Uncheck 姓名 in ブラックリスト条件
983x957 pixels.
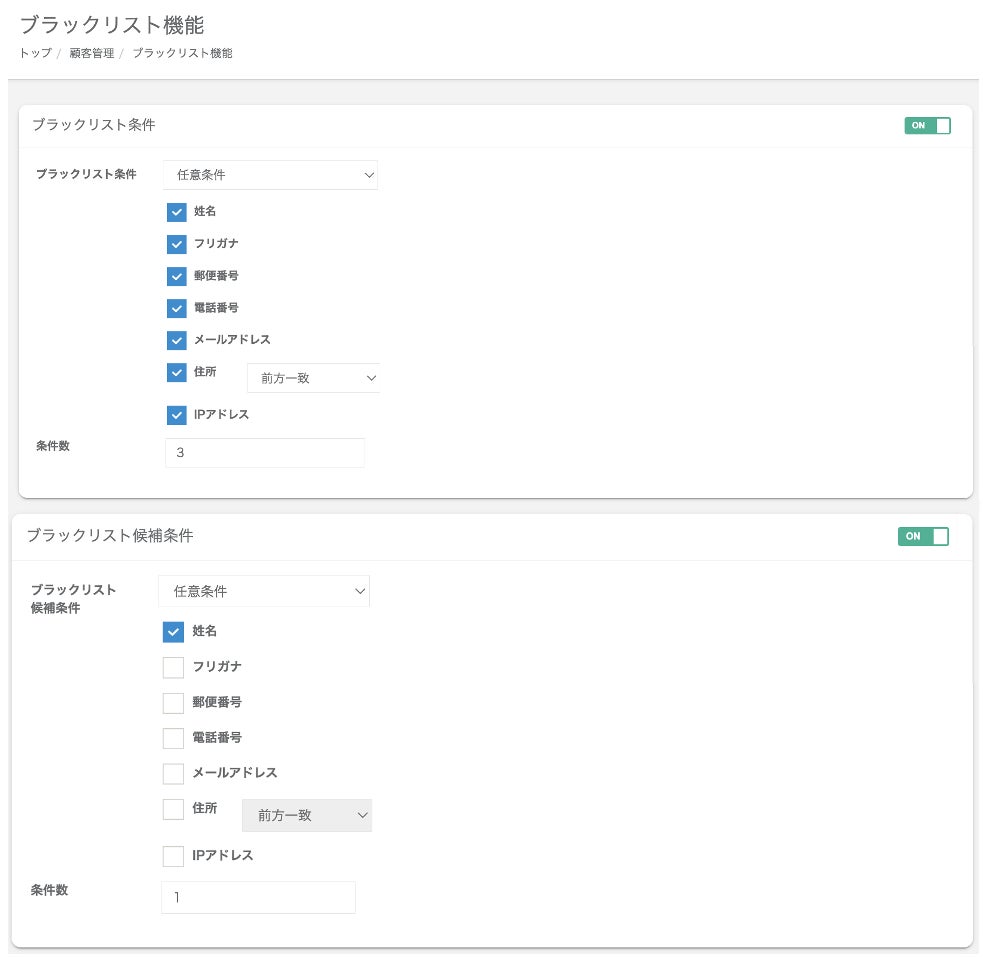click(x=177, y=212)
